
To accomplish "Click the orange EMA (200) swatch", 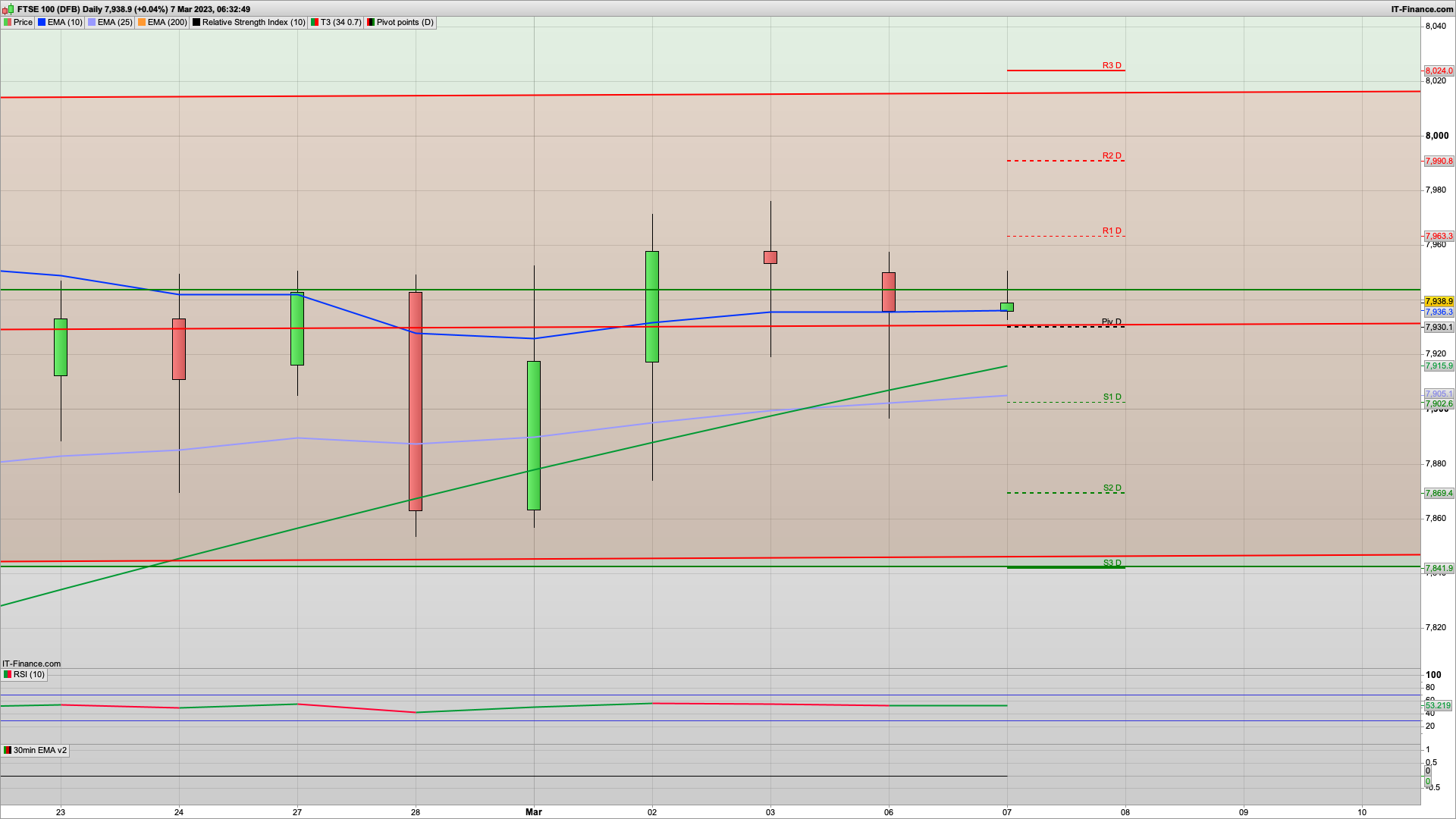I will pyautogui.click(x=142, y=22).
